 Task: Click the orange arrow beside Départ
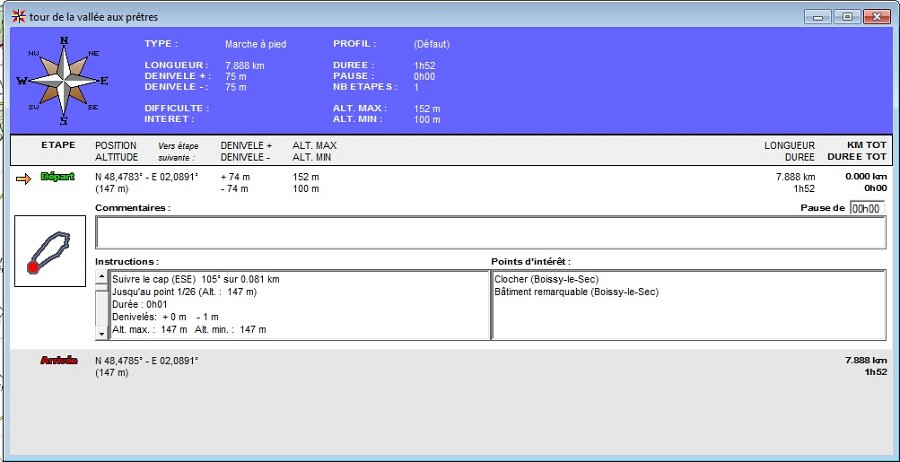pos(23,178)
